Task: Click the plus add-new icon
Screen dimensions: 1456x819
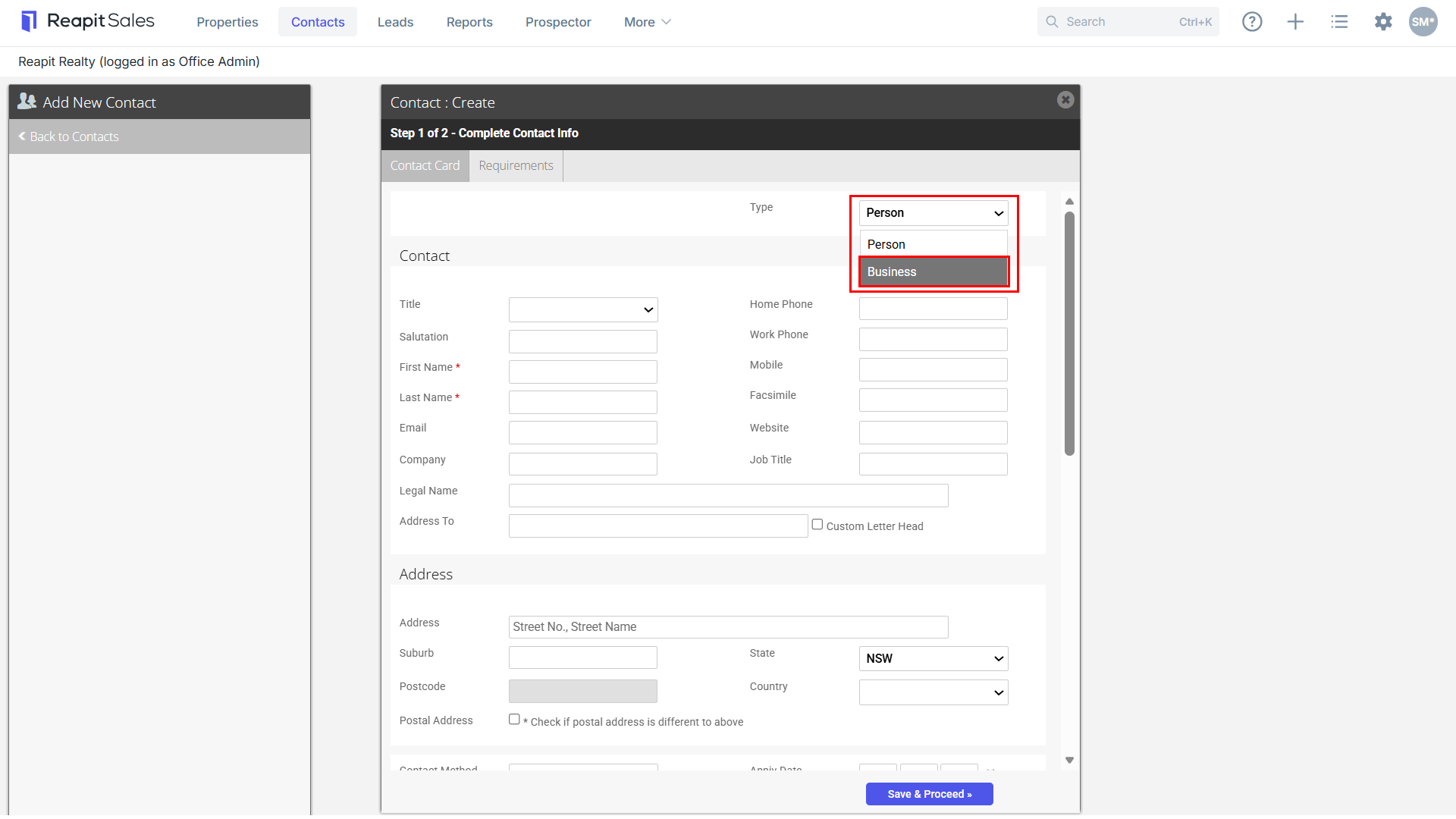Action: tap(1295, 22)
